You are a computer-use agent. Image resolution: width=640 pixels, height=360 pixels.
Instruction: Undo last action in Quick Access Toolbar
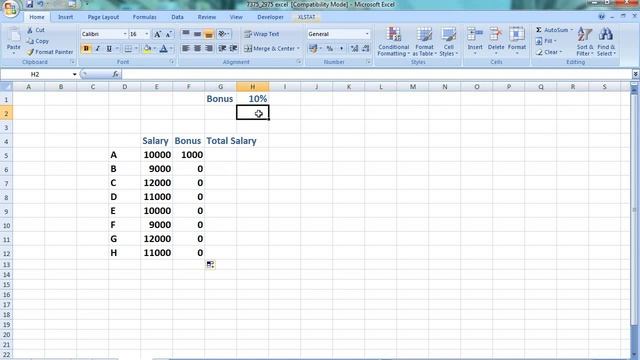pos(40,4)
